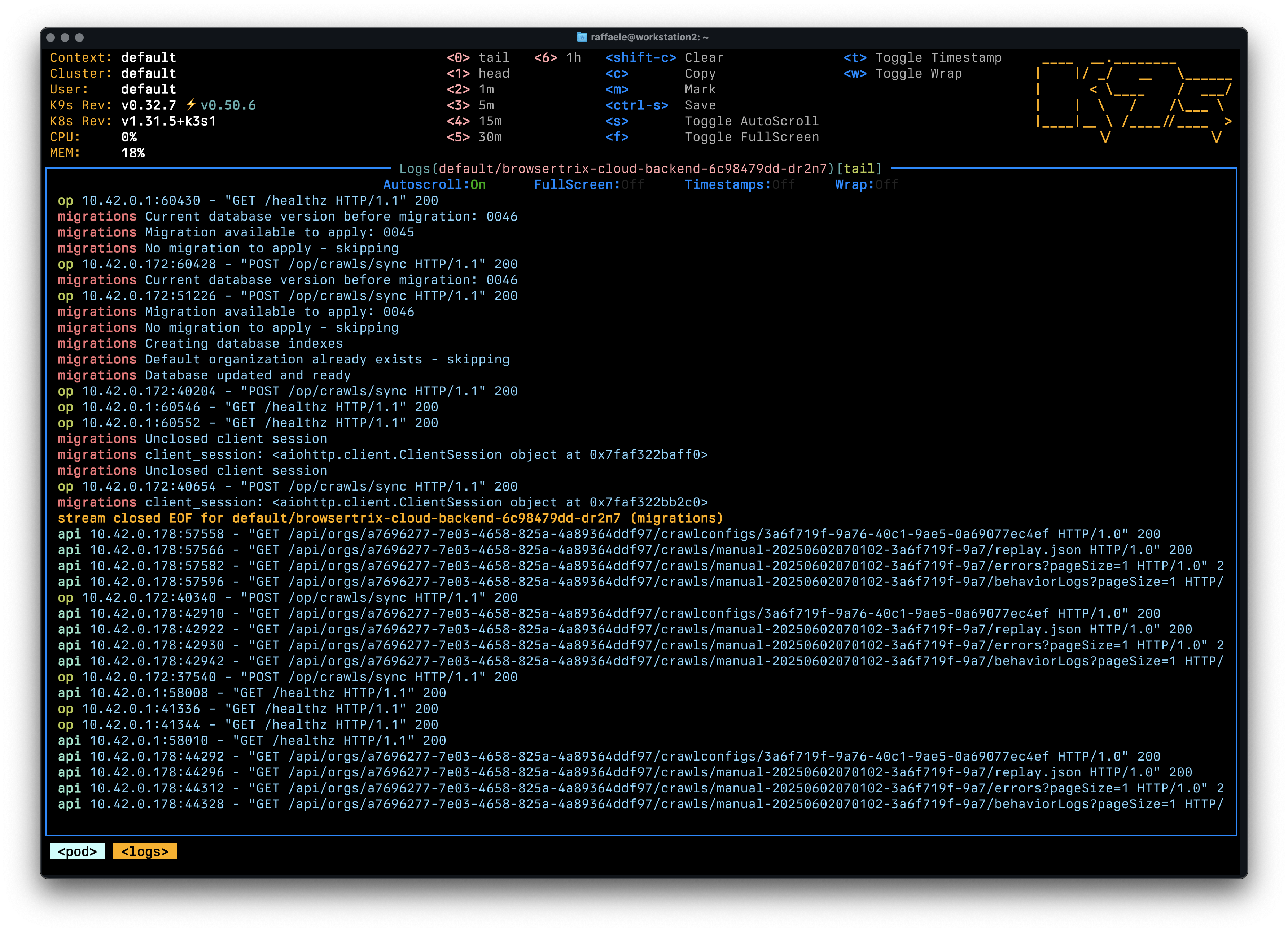Click POST crawls/sync line from 10.42.0.172:51226
This screenshot has height=932, width=1288.
pyautogui.click(x=287, y=296)
